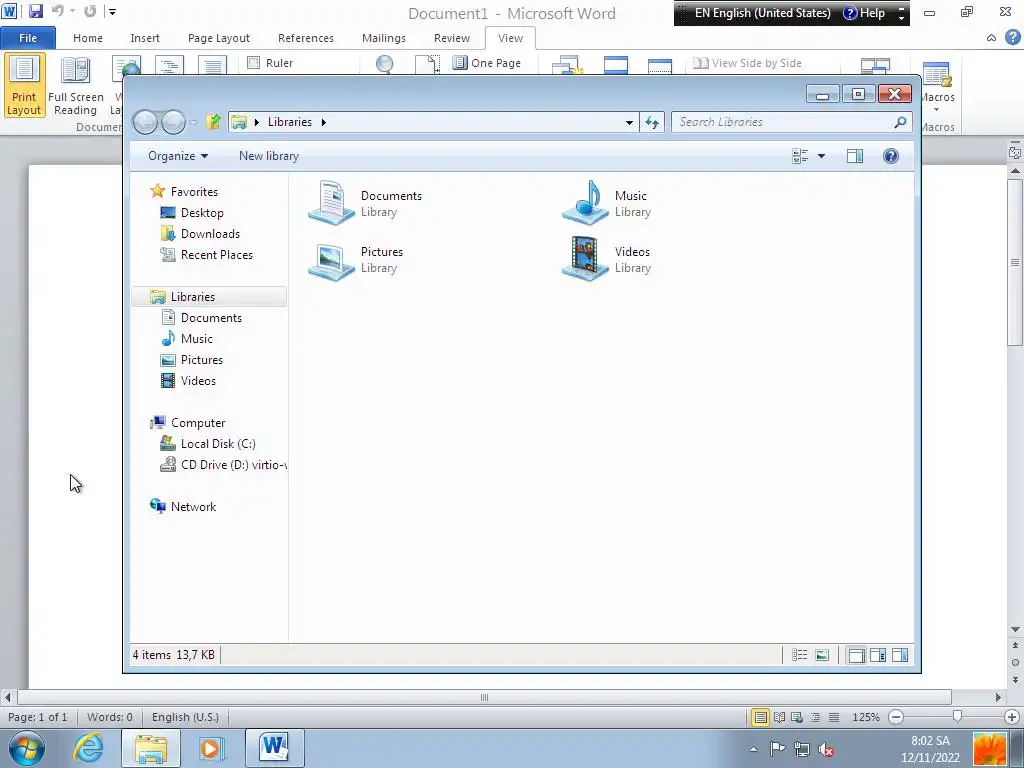Open the recent locations dropdown near back buttons

pyautogui.click(x=193, y=122)
